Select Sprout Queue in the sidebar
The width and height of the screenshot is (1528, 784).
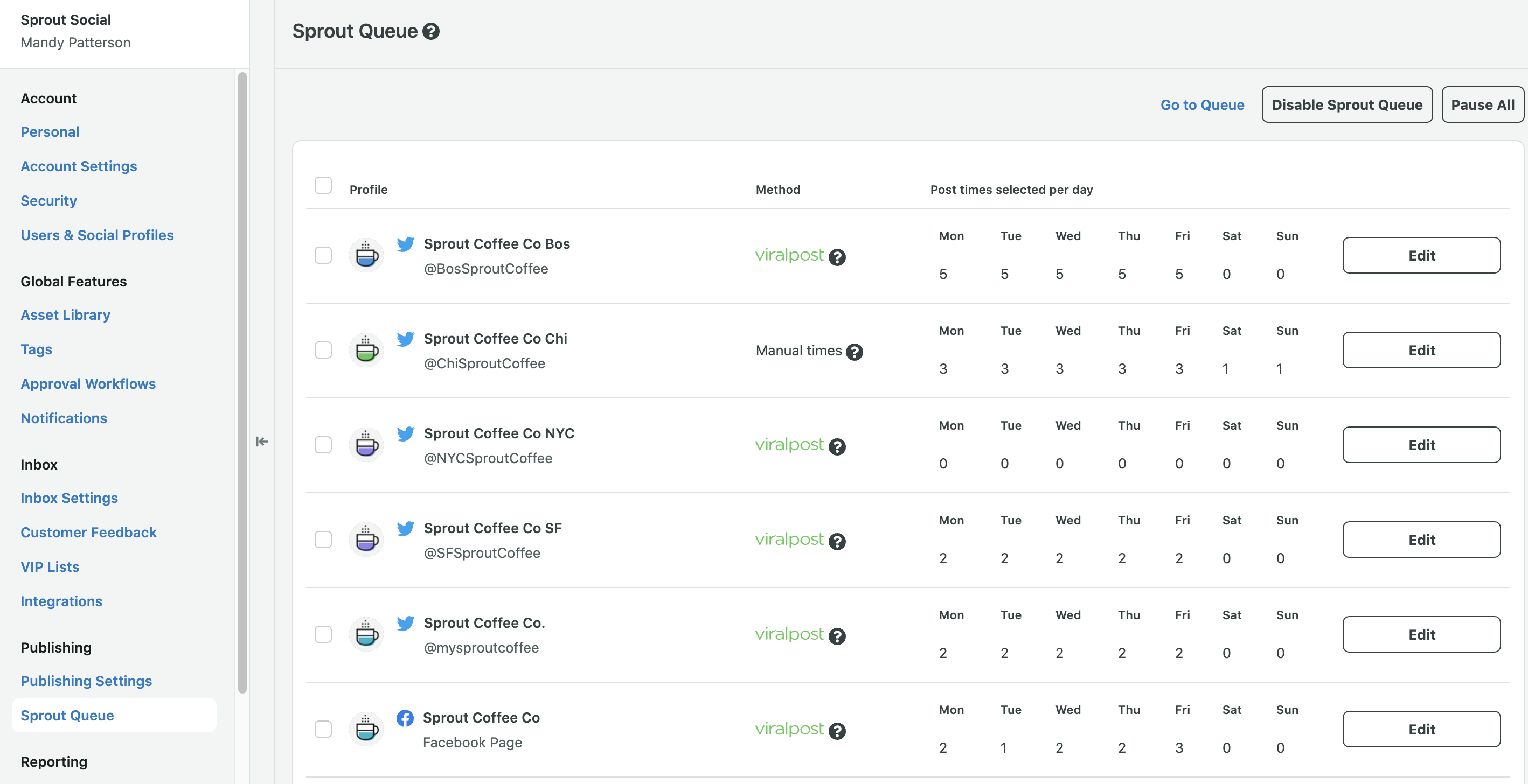114,715
